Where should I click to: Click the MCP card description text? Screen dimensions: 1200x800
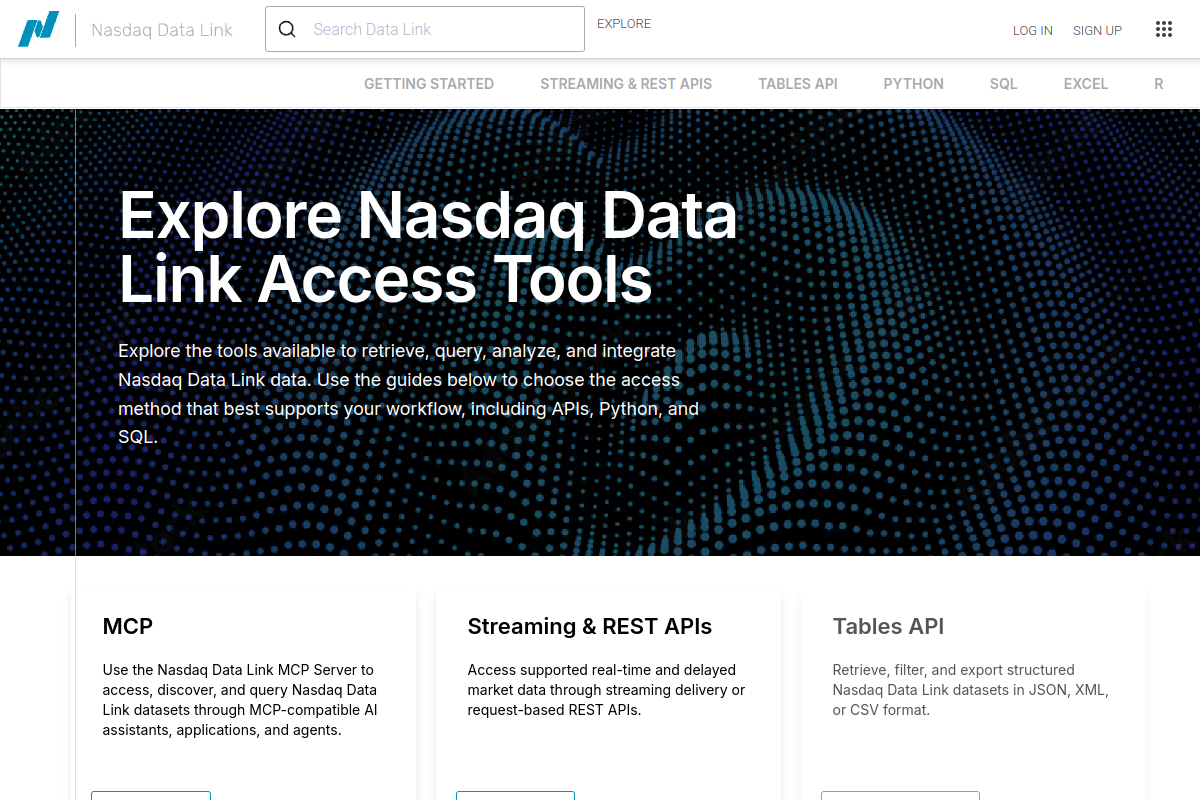240,700
